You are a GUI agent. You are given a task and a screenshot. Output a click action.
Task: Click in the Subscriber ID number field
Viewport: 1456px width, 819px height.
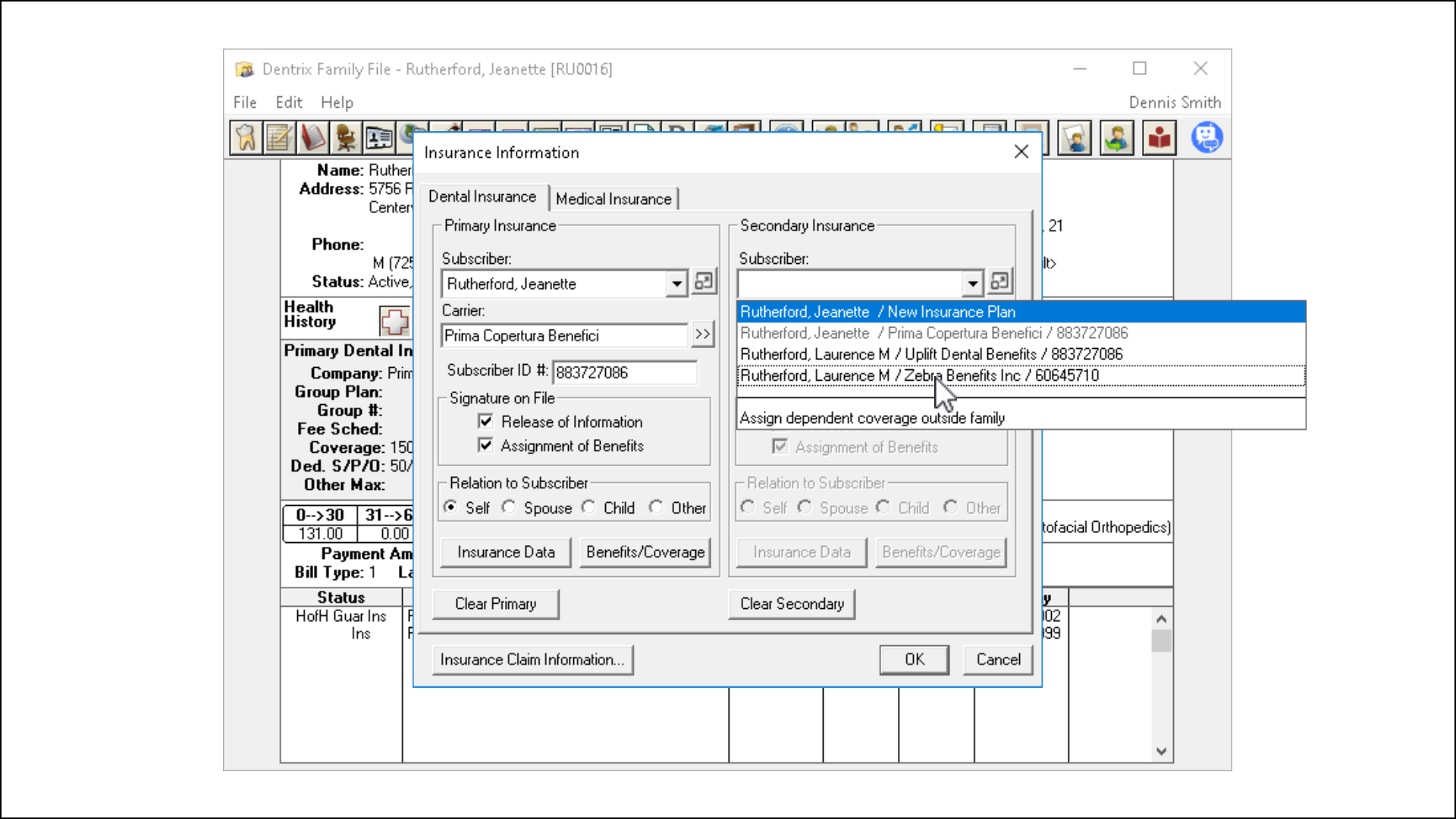624,372
